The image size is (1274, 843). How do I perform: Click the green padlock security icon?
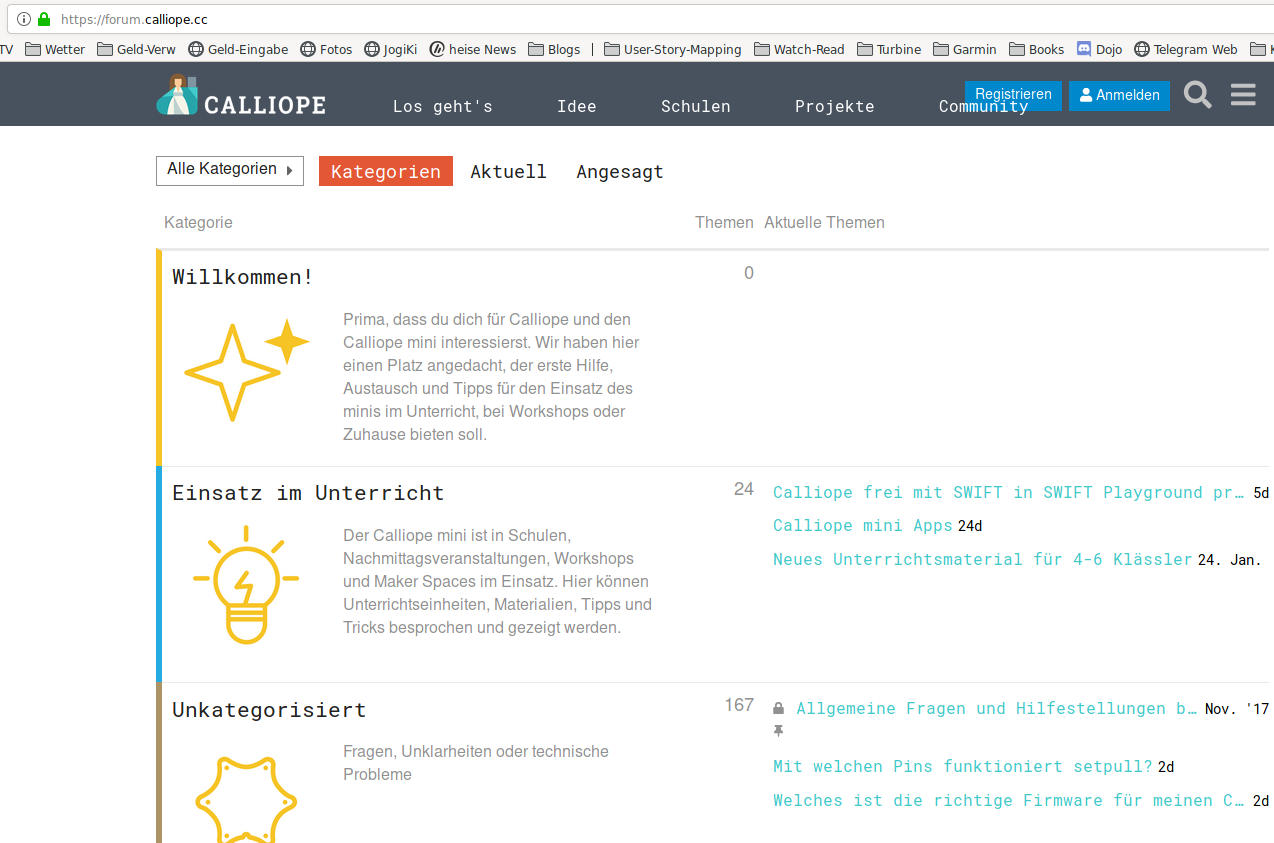coord(44,19)
